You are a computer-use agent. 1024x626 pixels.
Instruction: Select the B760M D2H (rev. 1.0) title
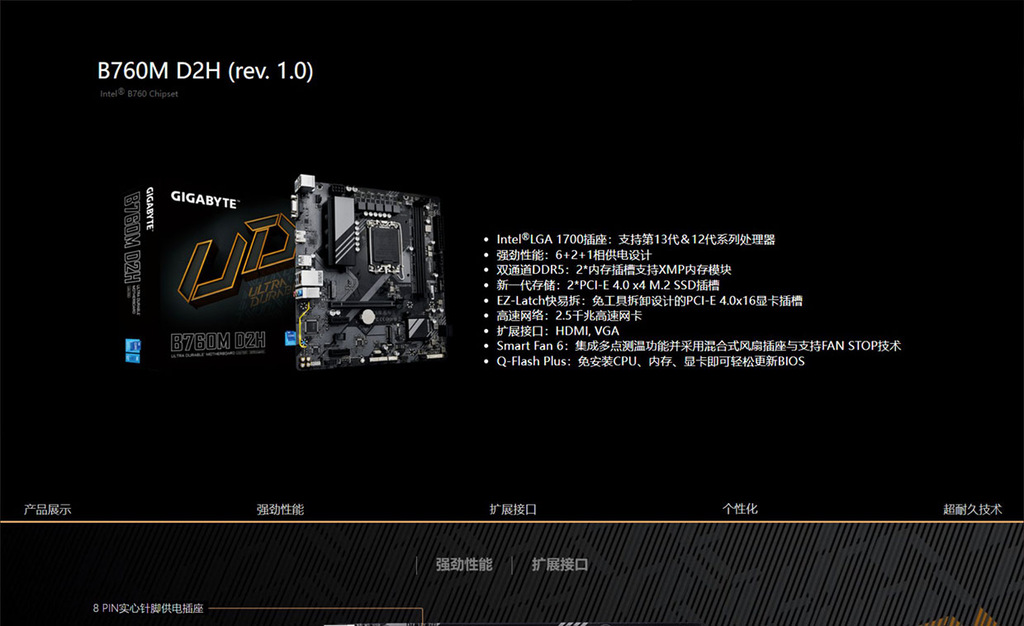205,70
